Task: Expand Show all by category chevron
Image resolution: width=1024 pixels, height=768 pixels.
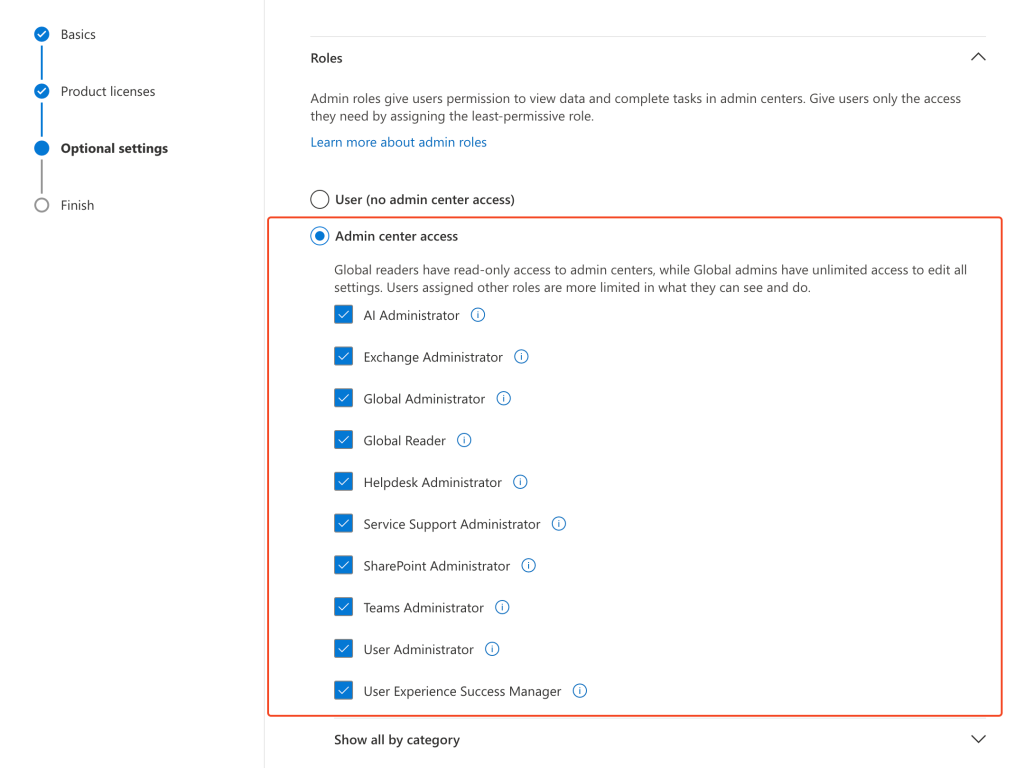Action: (x=978, y=739)
